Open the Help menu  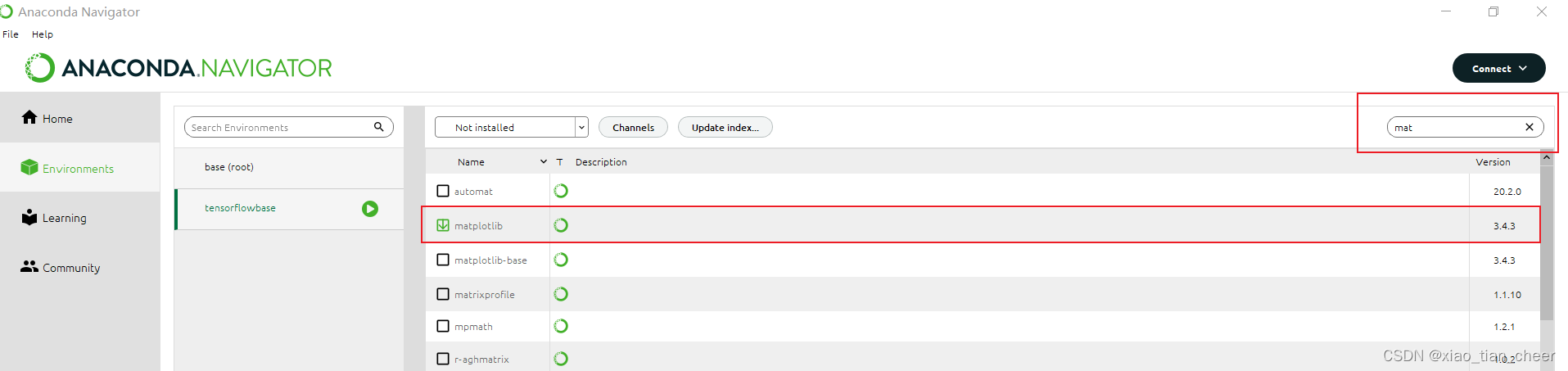(x=43, y=34)
